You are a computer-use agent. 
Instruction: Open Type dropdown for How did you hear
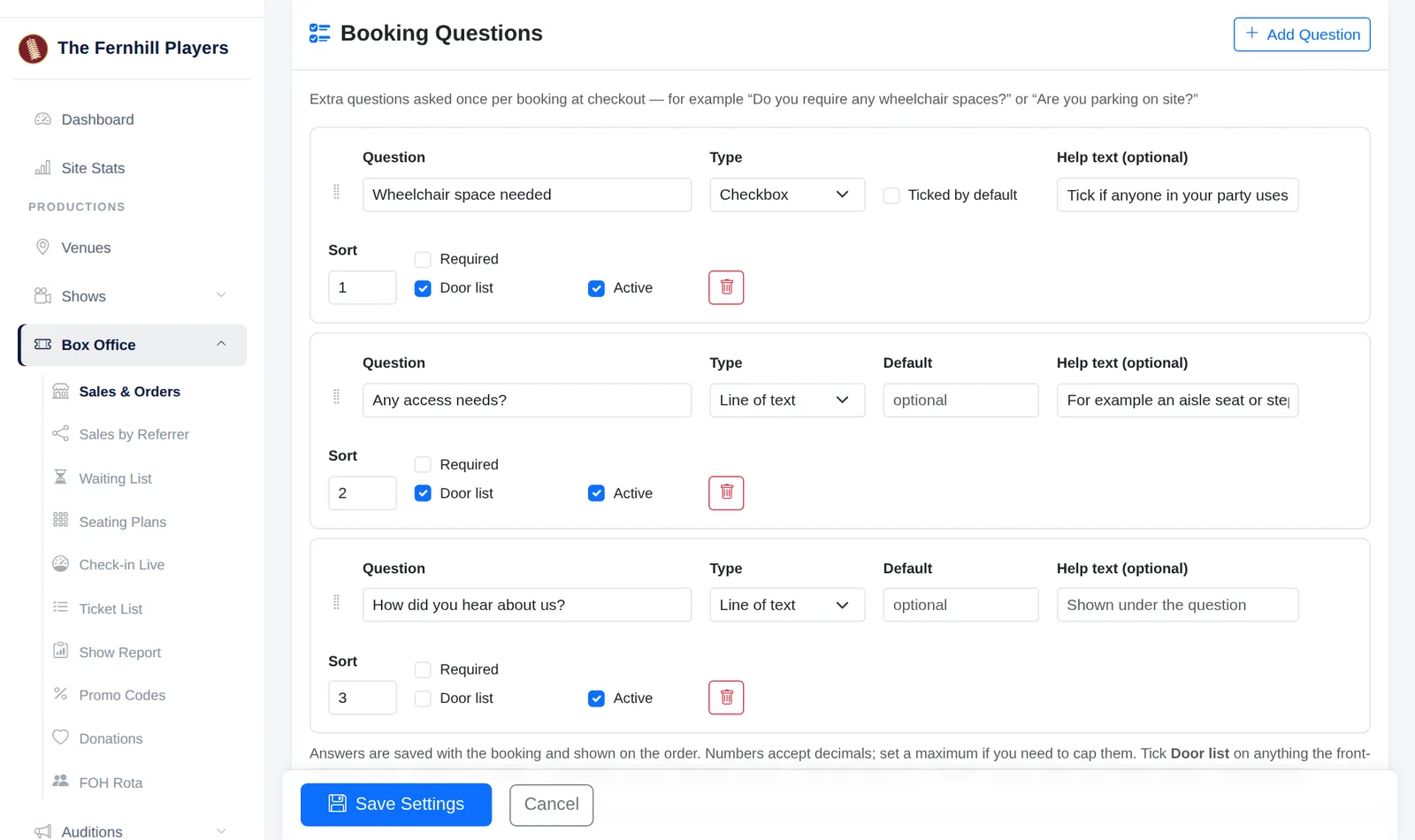coord(787,605)
